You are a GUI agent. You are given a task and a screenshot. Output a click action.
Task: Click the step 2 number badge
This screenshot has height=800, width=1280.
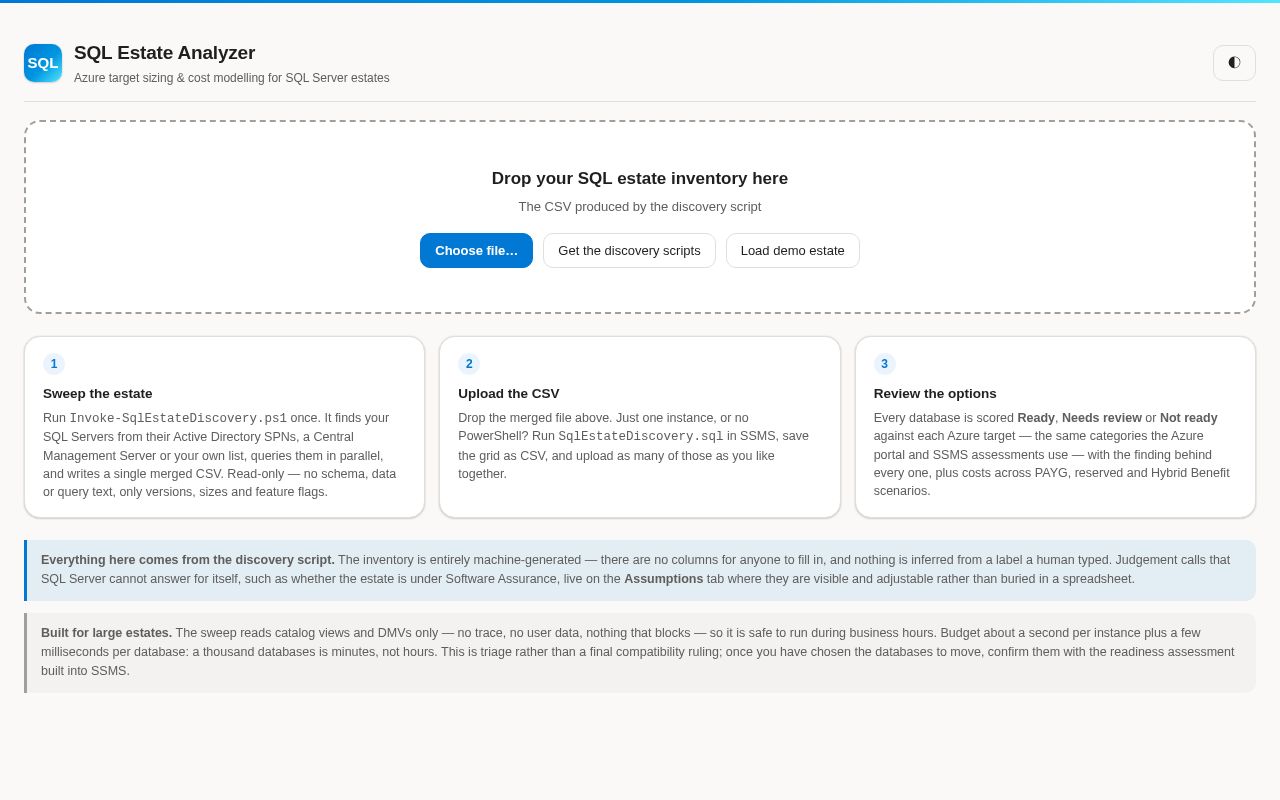469,364
